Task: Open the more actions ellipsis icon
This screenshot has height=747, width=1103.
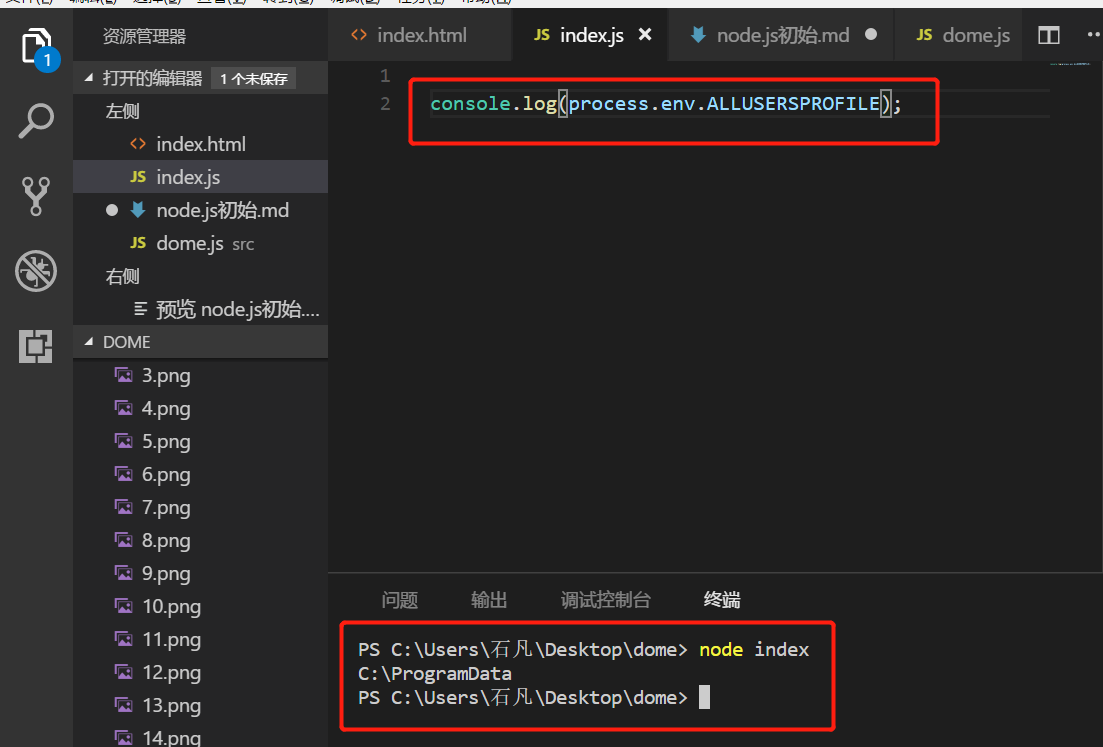Action: point(1092,35)
